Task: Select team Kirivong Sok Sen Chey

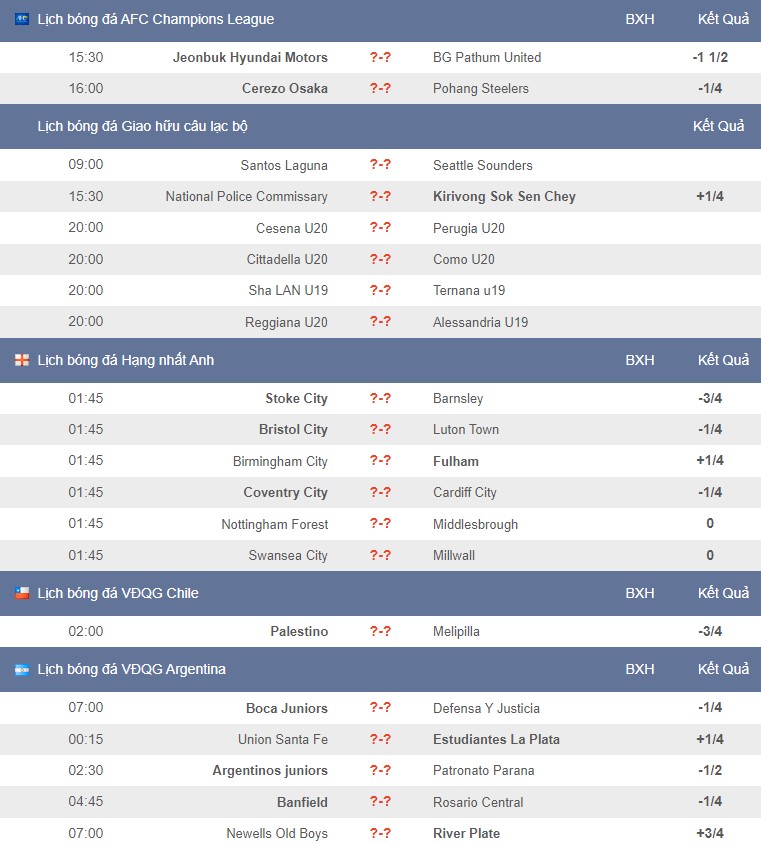Action: coord(504,196)
